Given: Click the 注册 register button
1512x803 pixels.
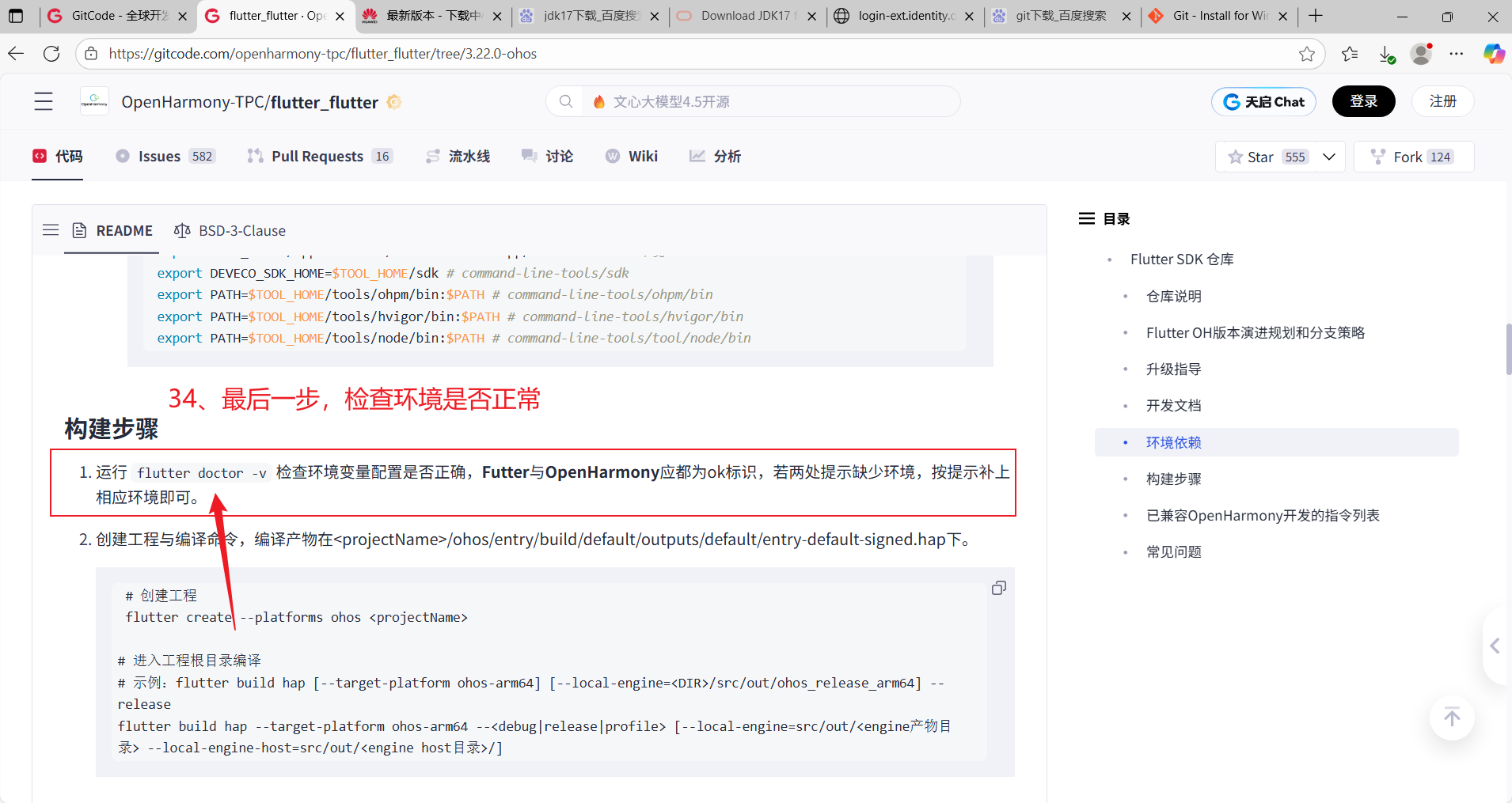Looking at the screenshot, I should pos(1442,101).
